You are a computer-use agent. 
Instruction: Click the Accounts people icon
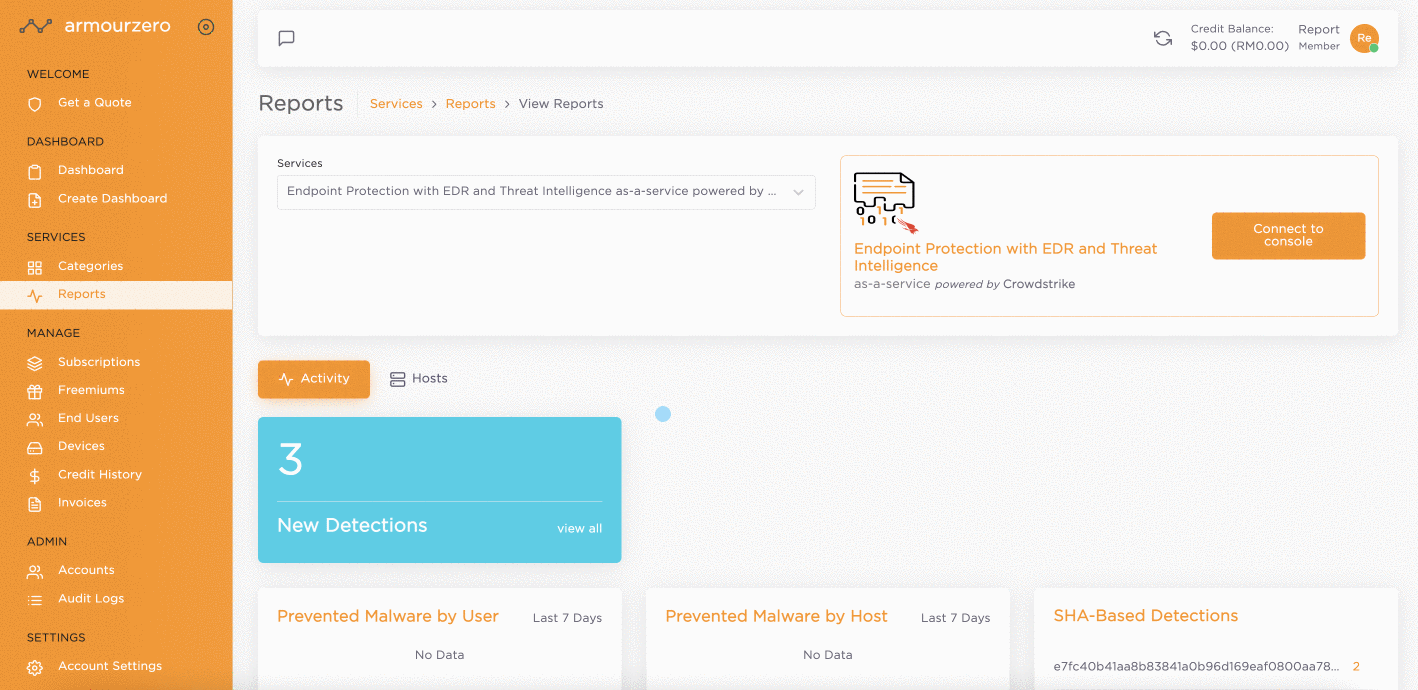coord(35,572)
